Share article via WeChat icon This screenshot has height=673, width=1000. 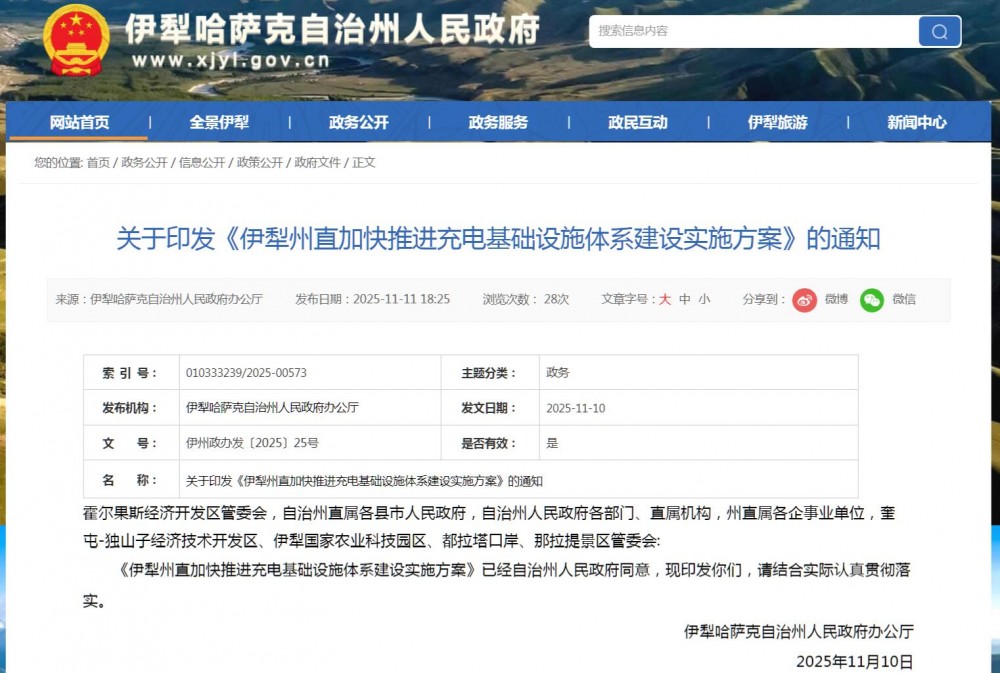872,299
